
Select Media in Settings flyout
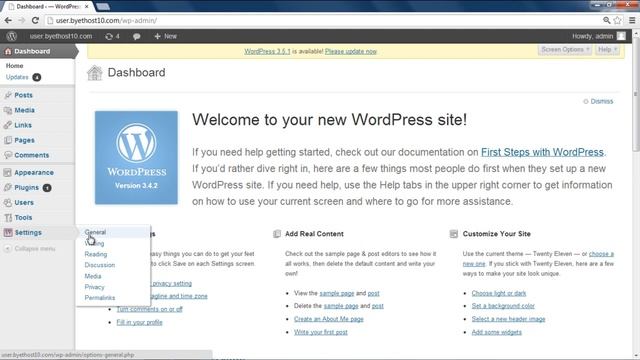point(93,276)
